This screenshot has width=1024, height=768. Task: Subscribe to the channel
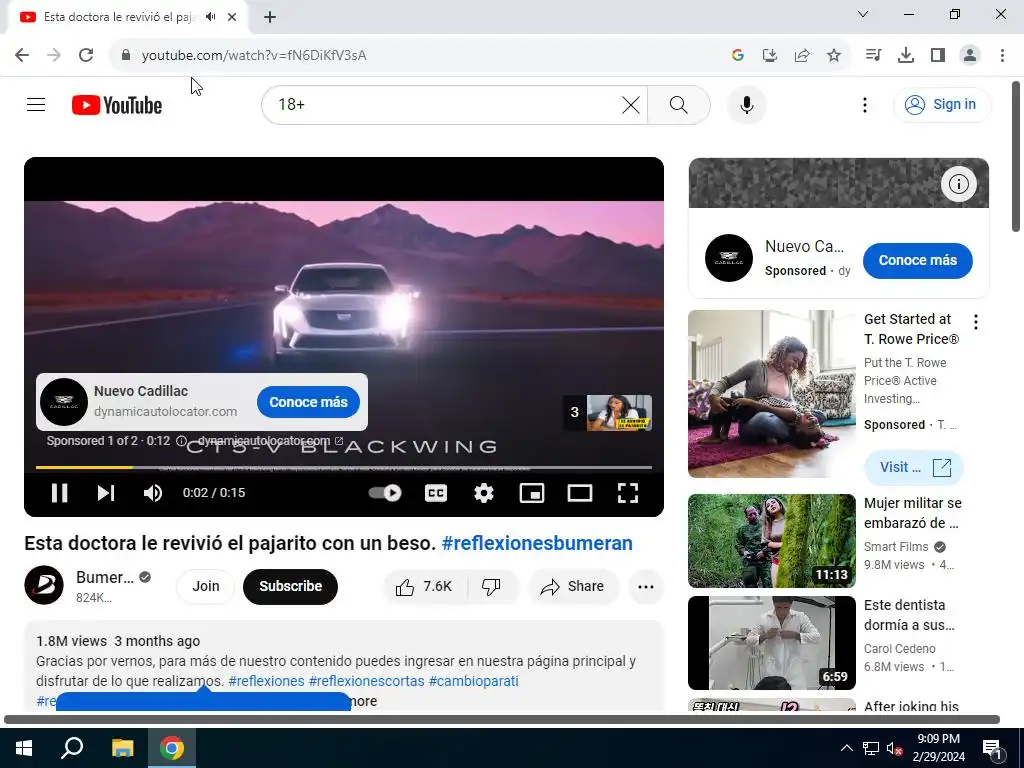(291, 586)
